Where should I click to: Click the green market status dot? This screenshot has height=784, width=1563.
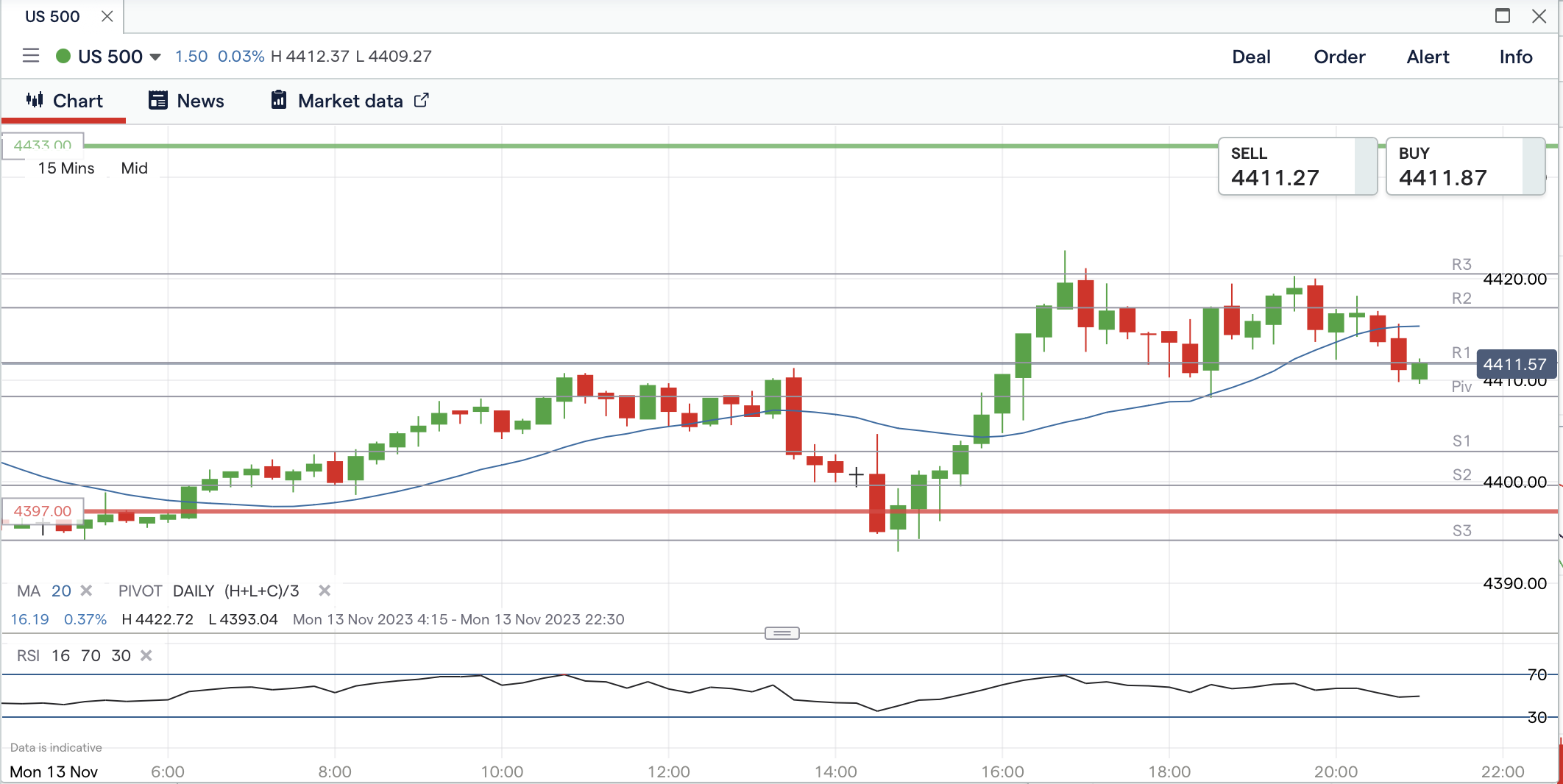click(63, 56)
